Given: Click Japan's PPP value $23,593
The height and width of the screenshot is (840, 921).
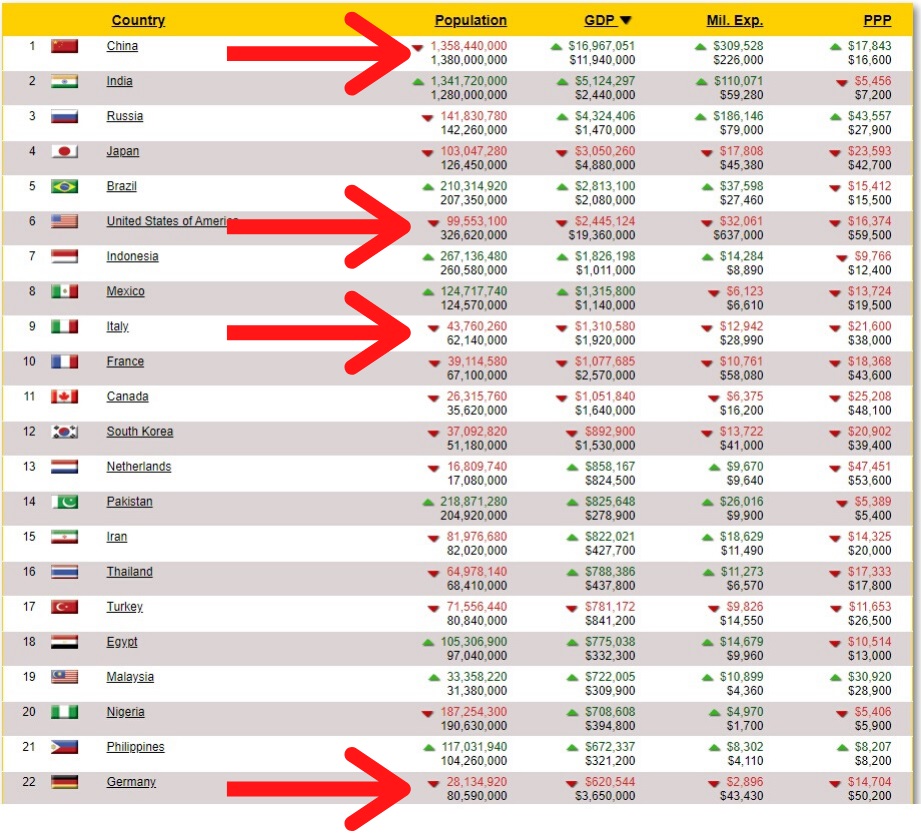Looking at the screenshot, I should click(x=869, y=152).
